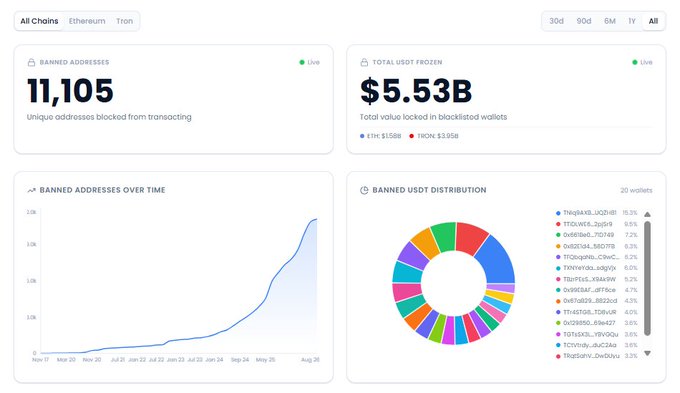Screen dimensions: 680x393
Task: Click the 9.5% share for TTiDLWE6 wallet
Action: (631, 224)
